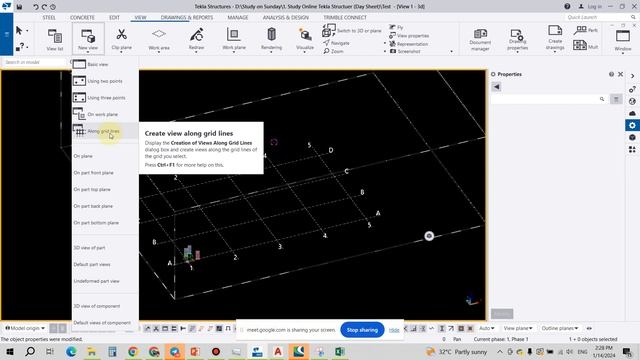Choose On work plane view option

click(105, 114)
